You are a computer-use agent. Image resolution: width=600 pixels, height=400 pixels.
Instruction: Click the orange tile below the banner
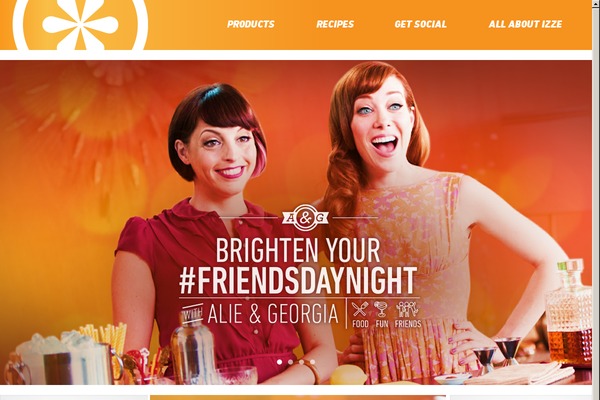coord(298,398)
